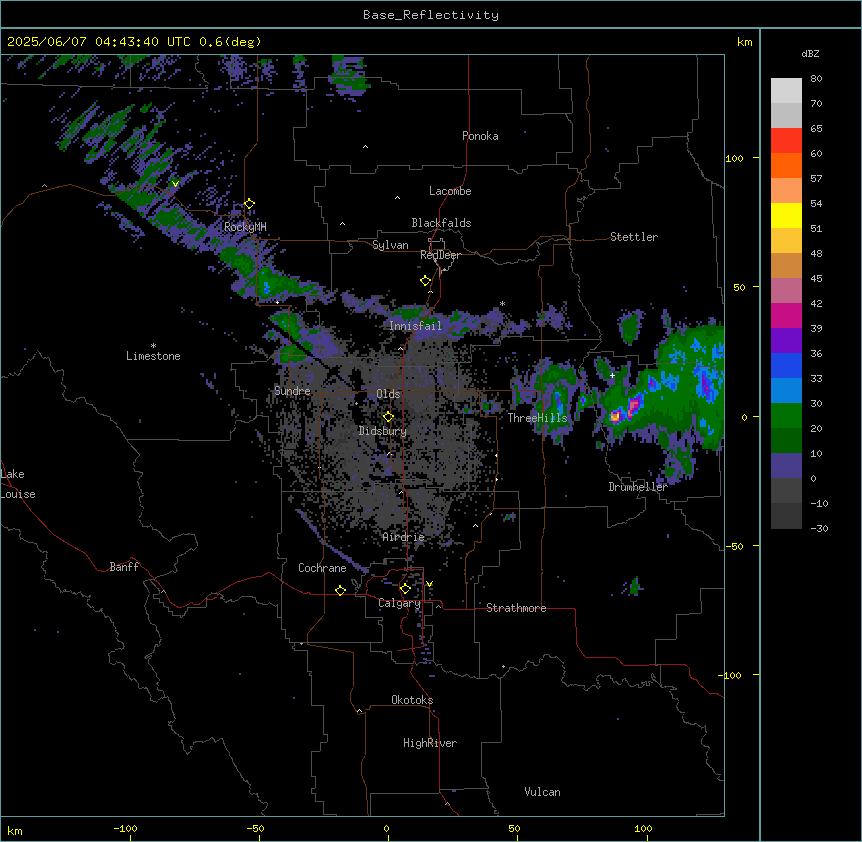Click the Cochrane town label

tap(322, 568)
